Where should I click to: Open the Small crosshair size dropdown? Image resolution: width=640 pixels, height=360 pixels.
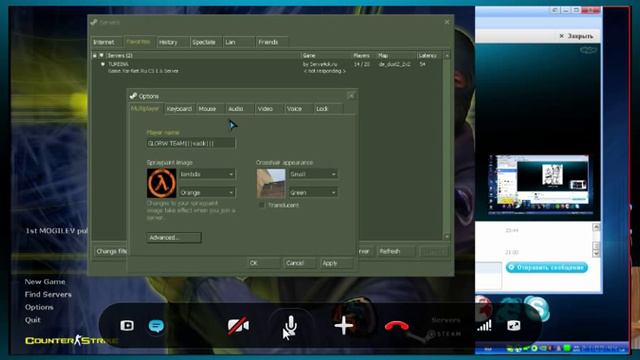coord(313,174)
